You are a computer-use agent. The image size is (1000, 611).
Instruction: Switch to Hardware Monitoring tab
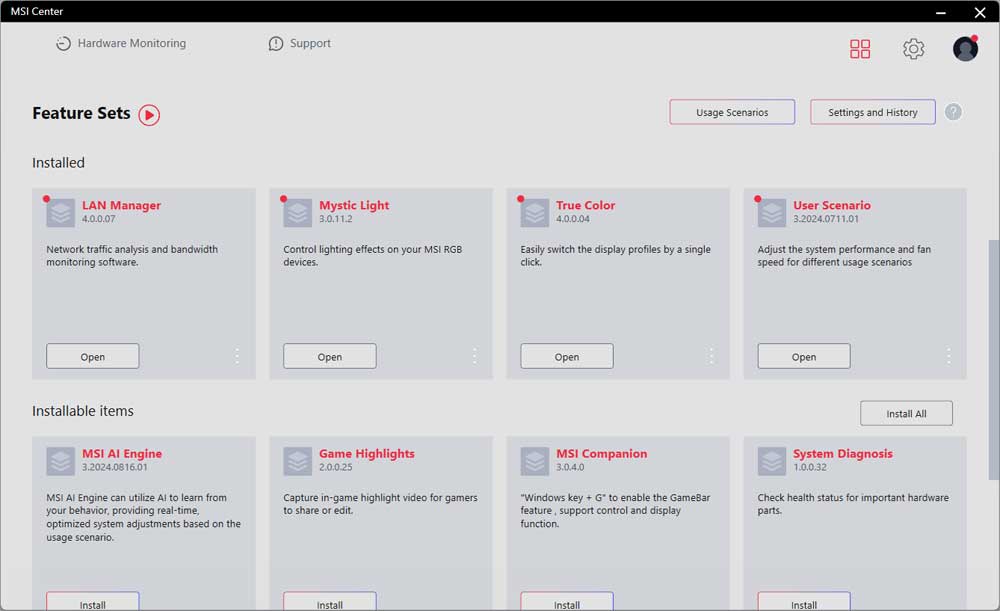[x=121, y=44]
